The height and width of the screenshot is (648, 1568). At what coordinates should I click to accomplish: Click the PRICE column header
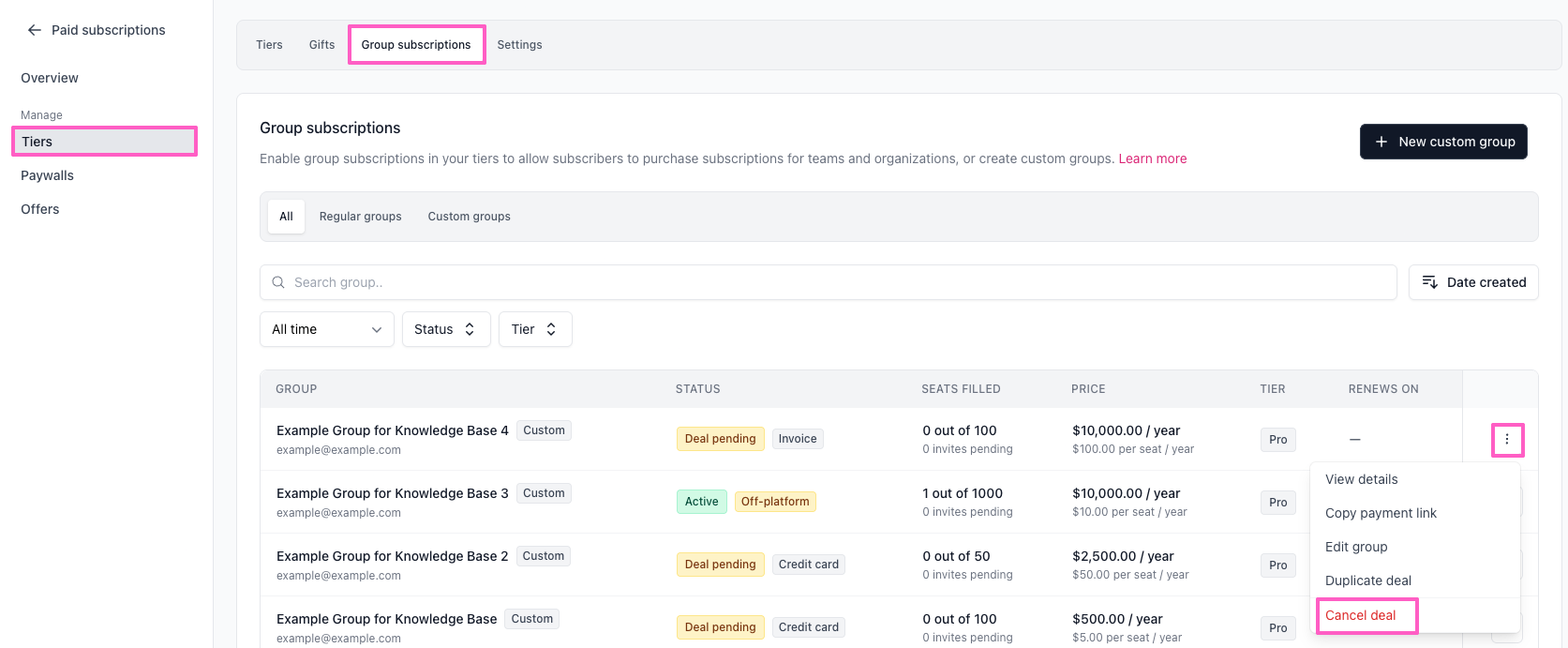coord(1088,389)
